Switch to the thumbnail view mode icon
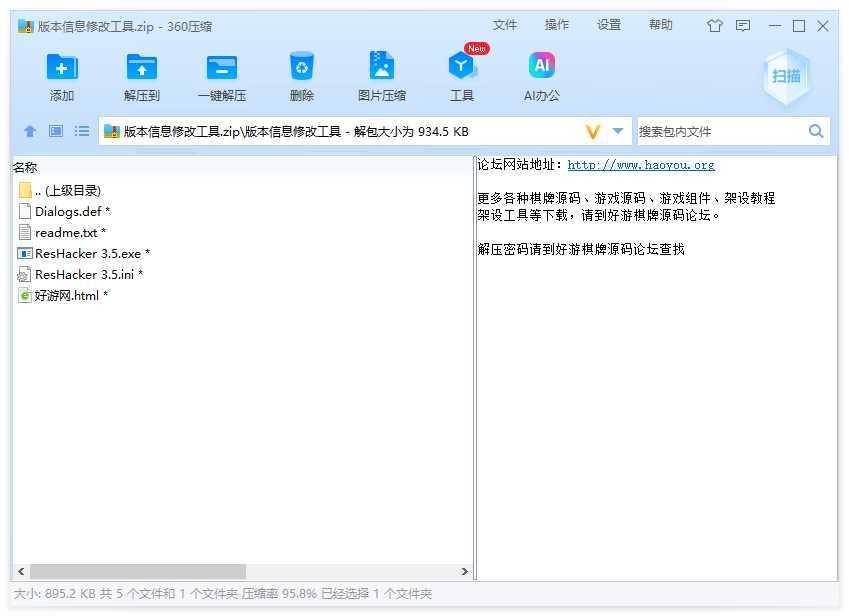 pyautogui.click(x=56, y=131)
